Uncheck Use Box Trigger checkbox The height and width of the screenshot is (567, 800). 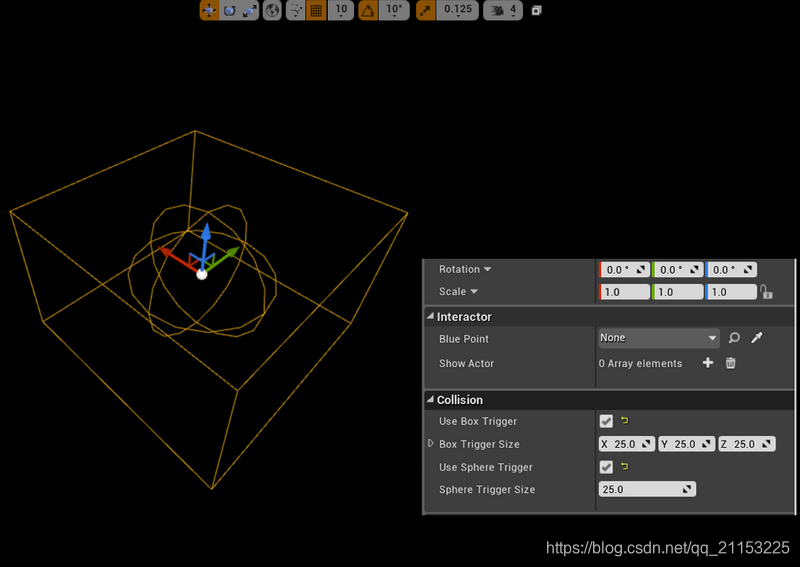(x=606, y=421)
